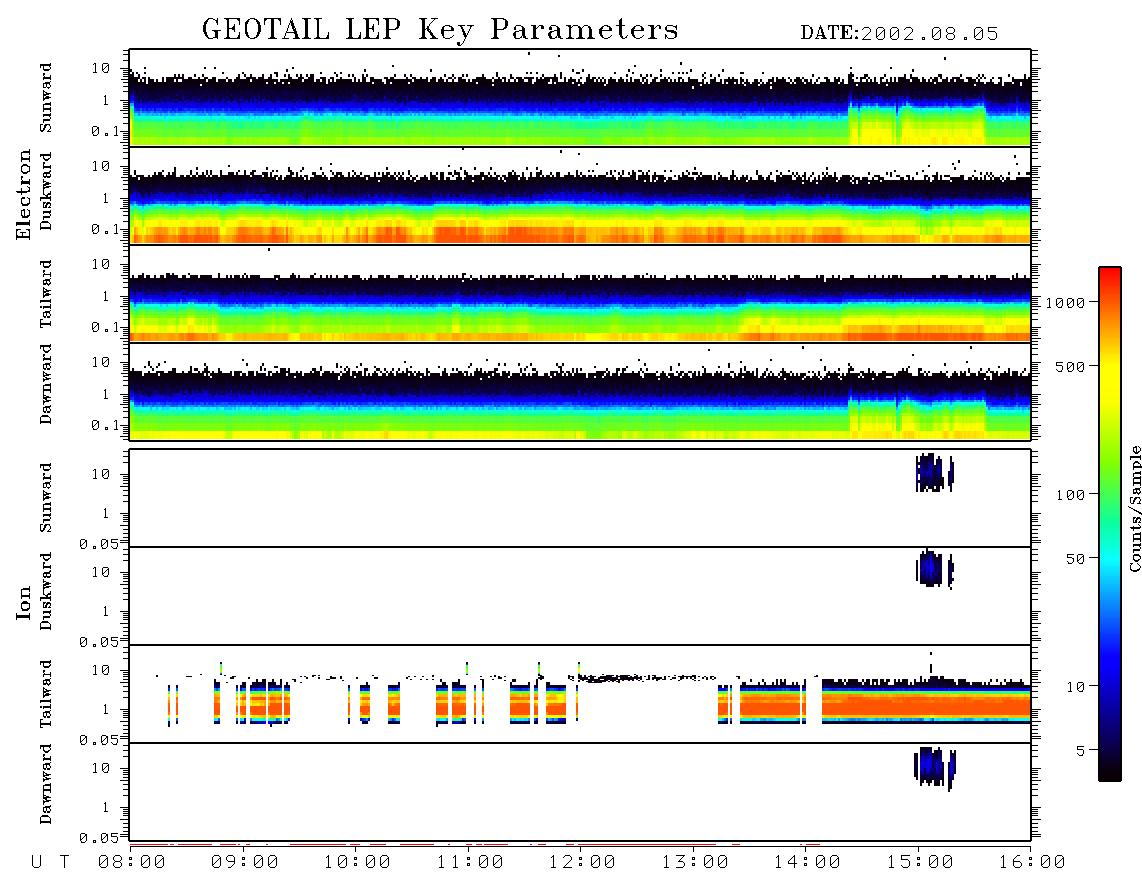Click the Electron 'Sunward' panel label
Viewport: 1142px width, 880px height.
(x=46, y=98)
